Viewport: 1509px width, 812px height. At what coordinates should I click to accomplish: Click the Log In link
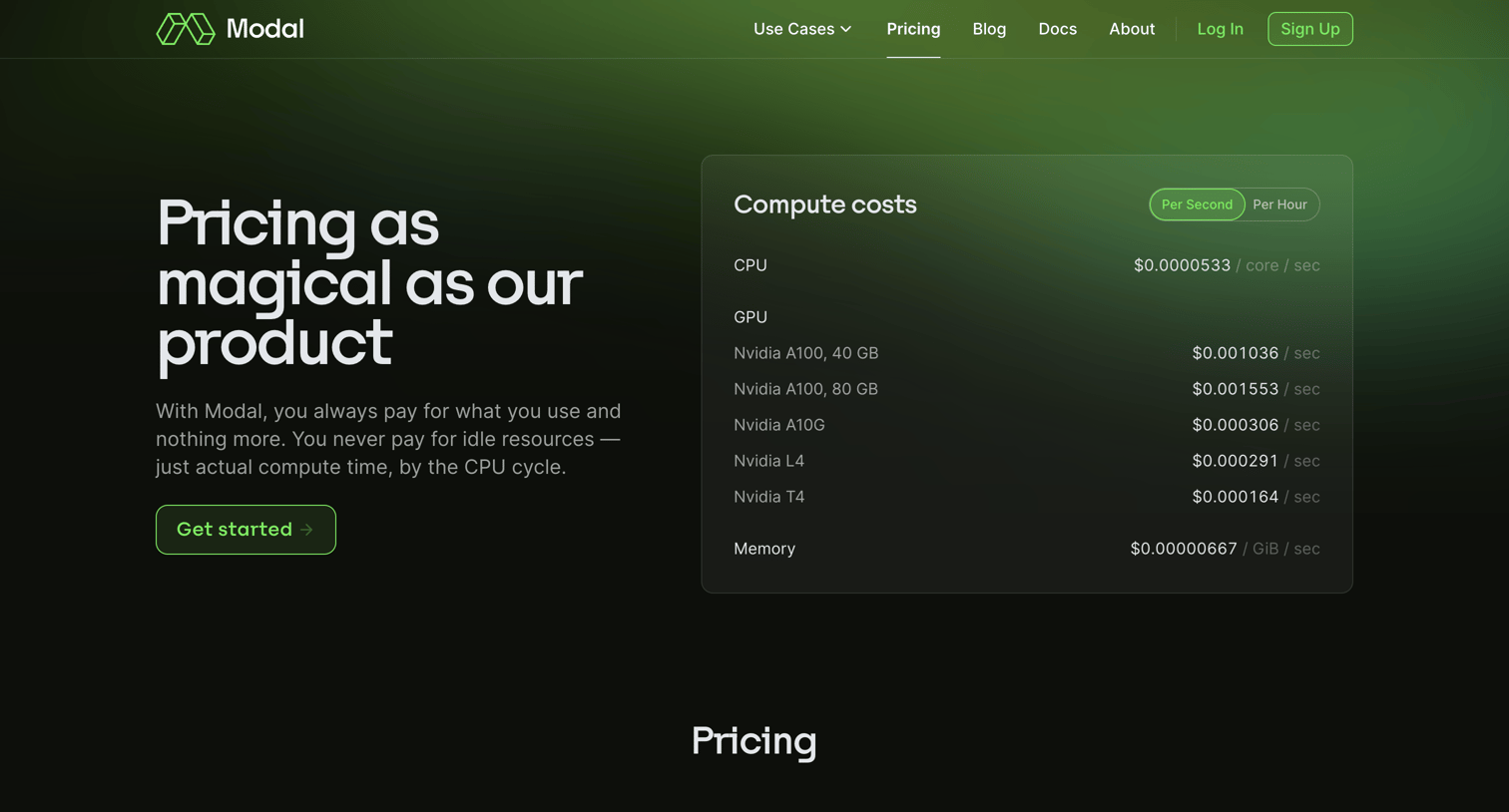pyautogui.click(x=1220, y=29)
